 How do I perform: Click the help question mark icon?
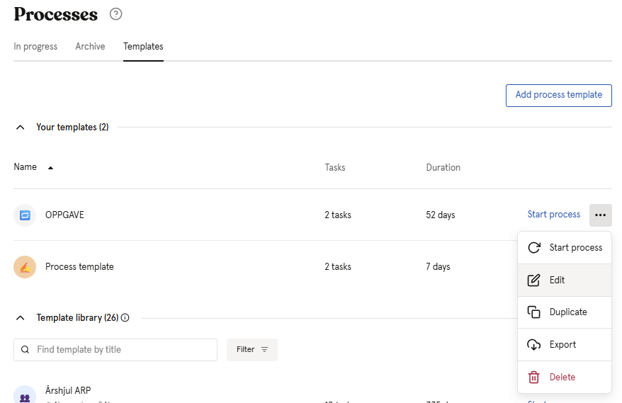[x=116, y=14]
